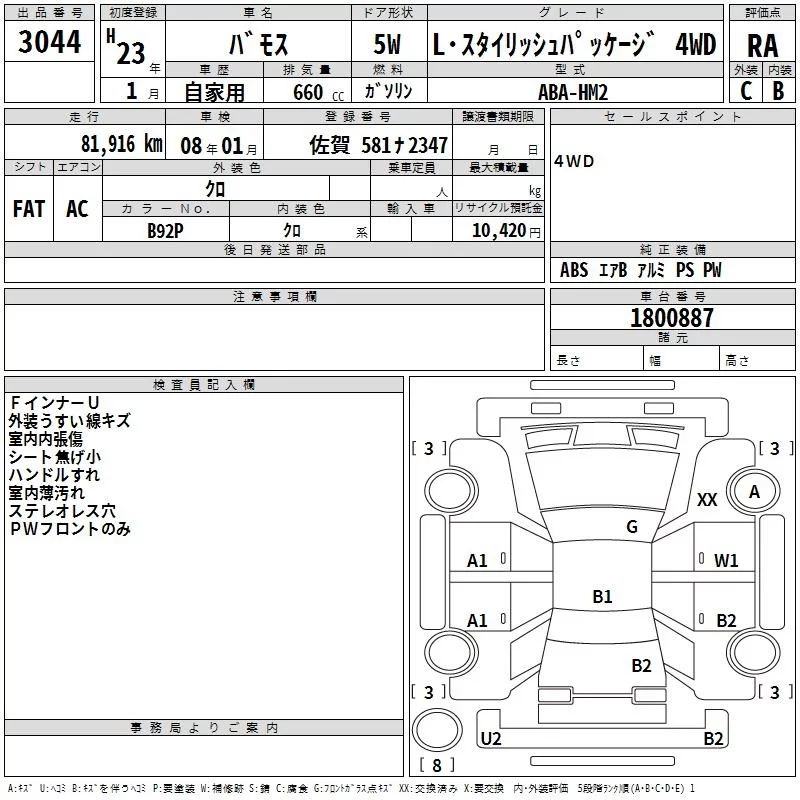The width and height of the screenshot is (800, 800).
Task: Click the model code ABA-HM2
Action: coord(573,92)
